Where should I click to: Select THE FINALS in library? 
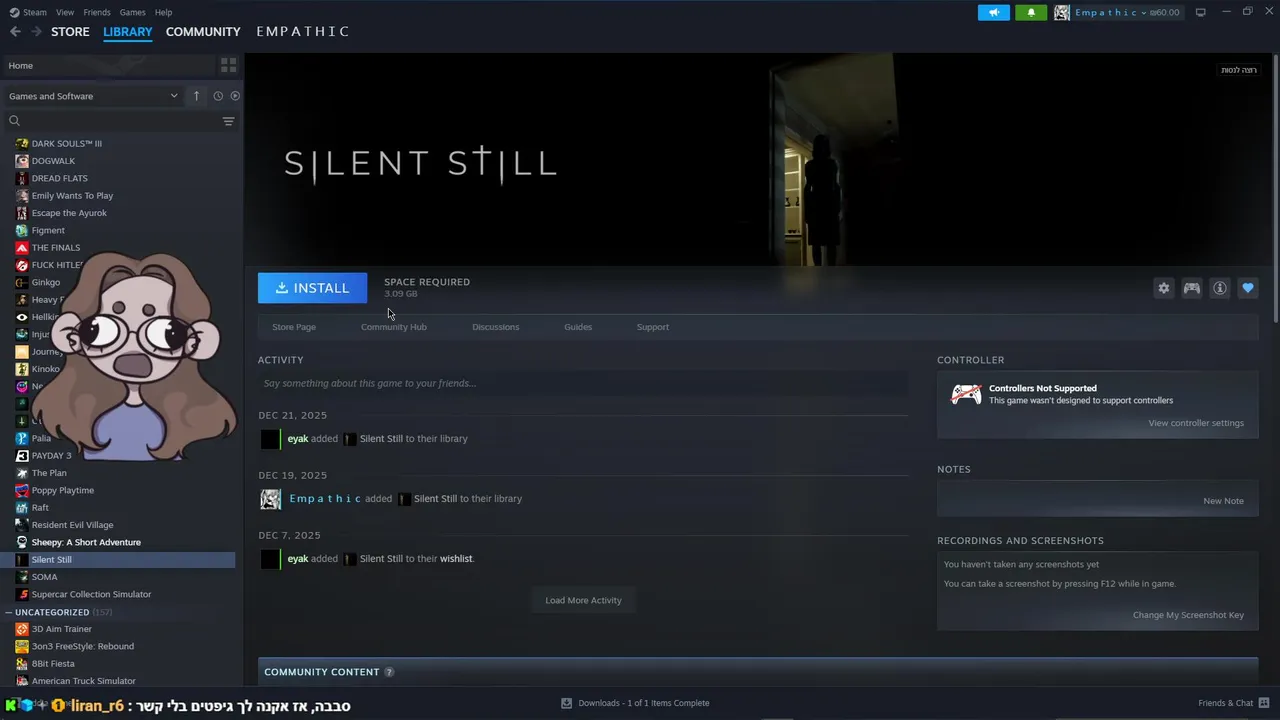click(x=56, y=248)
